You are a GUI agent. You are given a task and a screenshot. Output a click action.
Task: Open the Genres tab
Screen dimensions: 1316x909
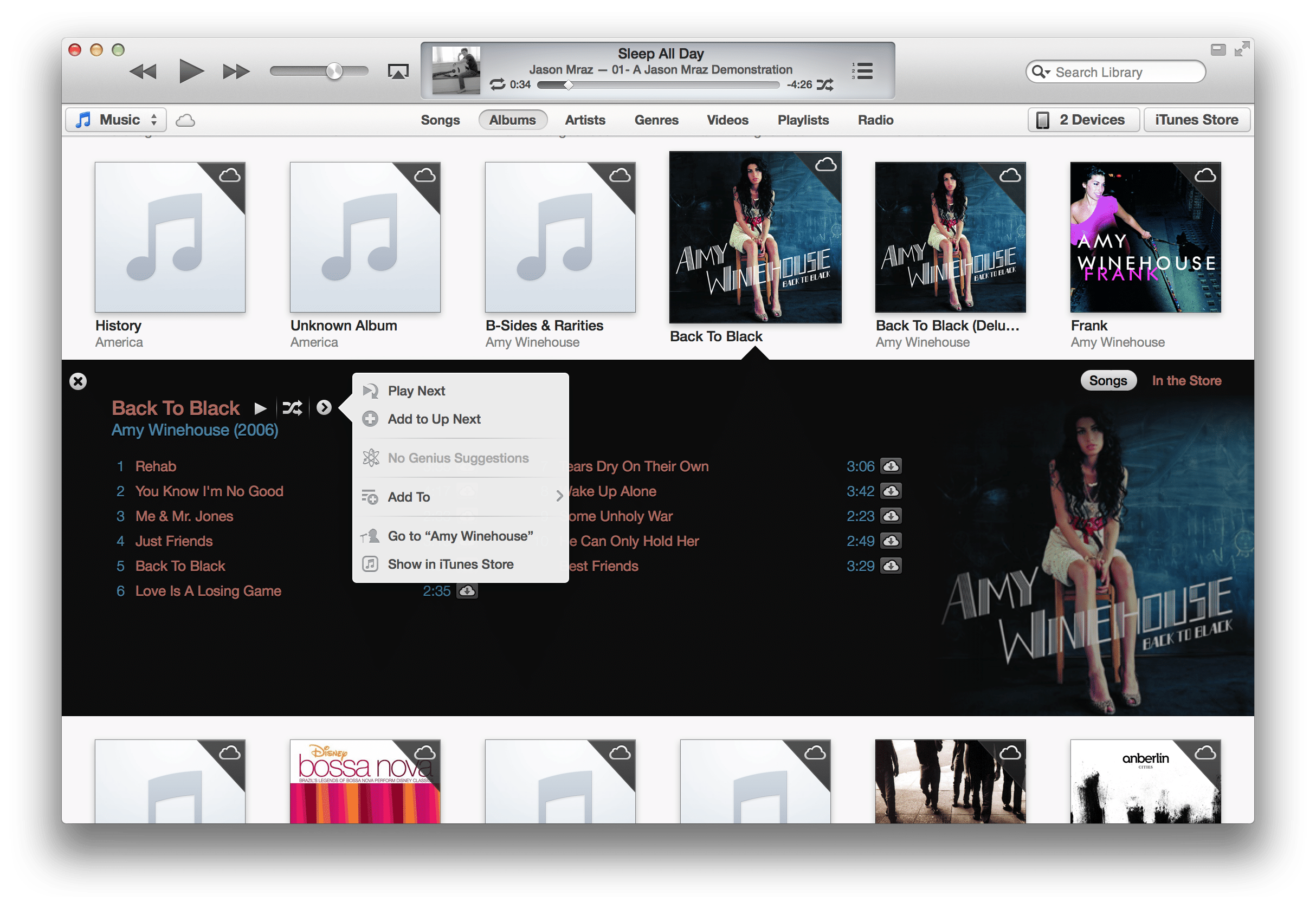point(656,120)
